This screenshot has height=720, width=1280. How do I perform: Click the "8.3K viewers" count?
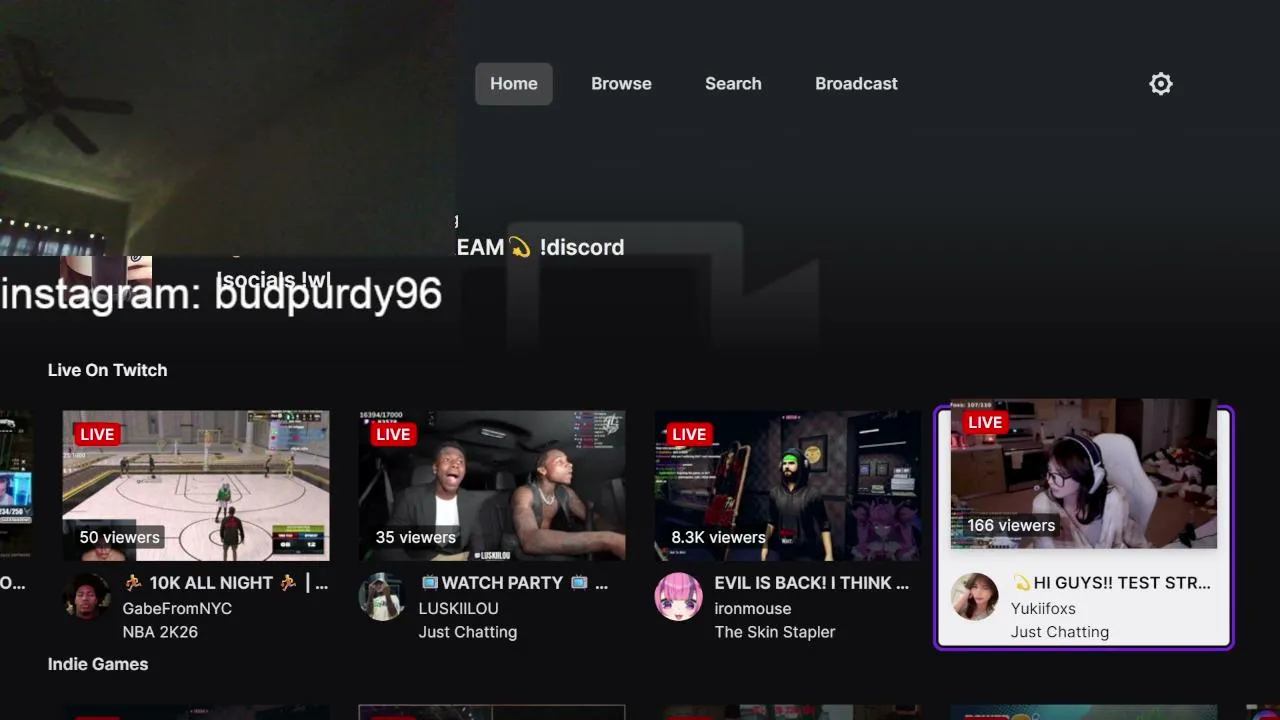718,537
